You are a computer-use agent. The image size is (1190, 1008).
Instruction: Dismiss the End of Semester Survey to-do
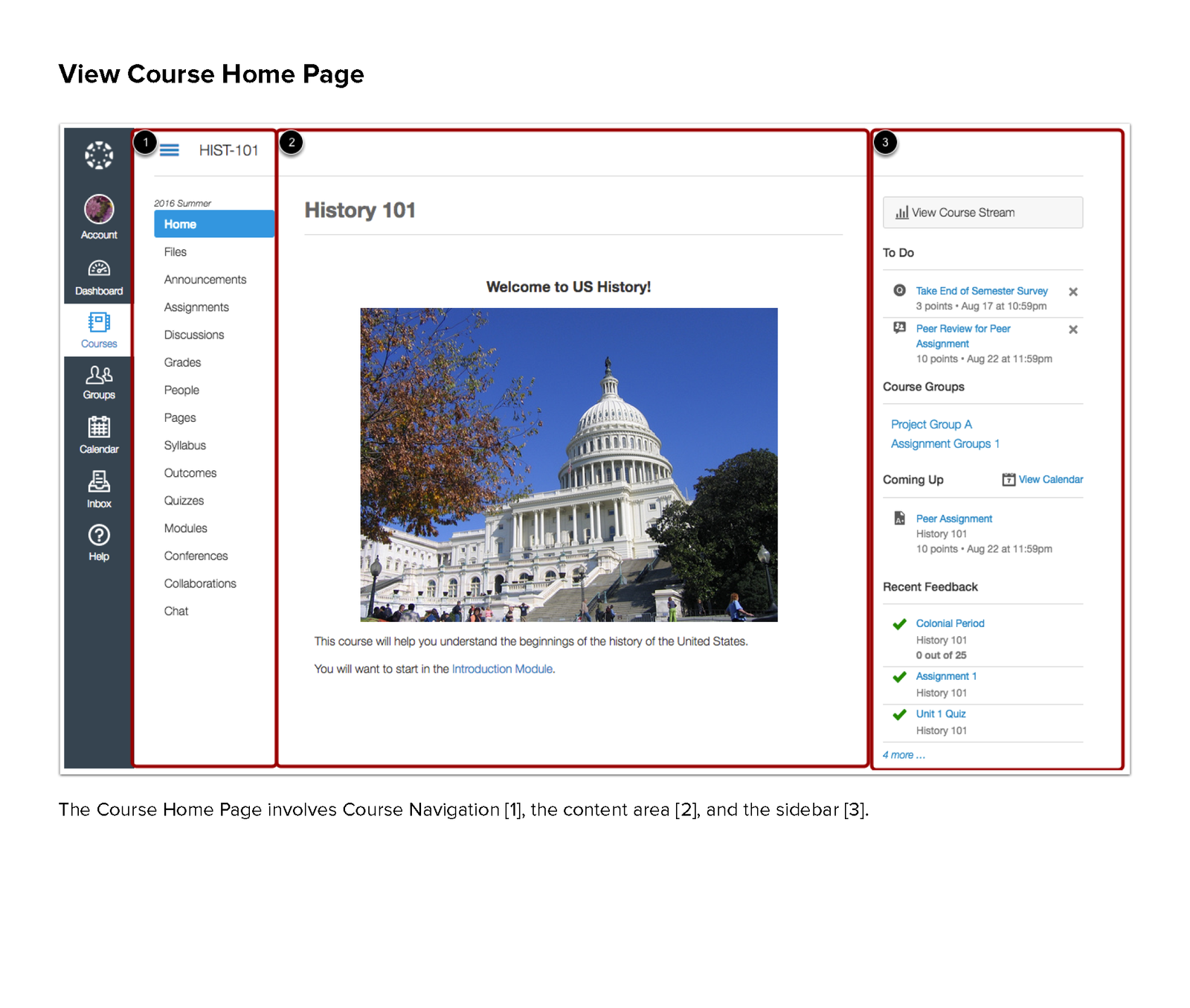tap(1073, 292)
